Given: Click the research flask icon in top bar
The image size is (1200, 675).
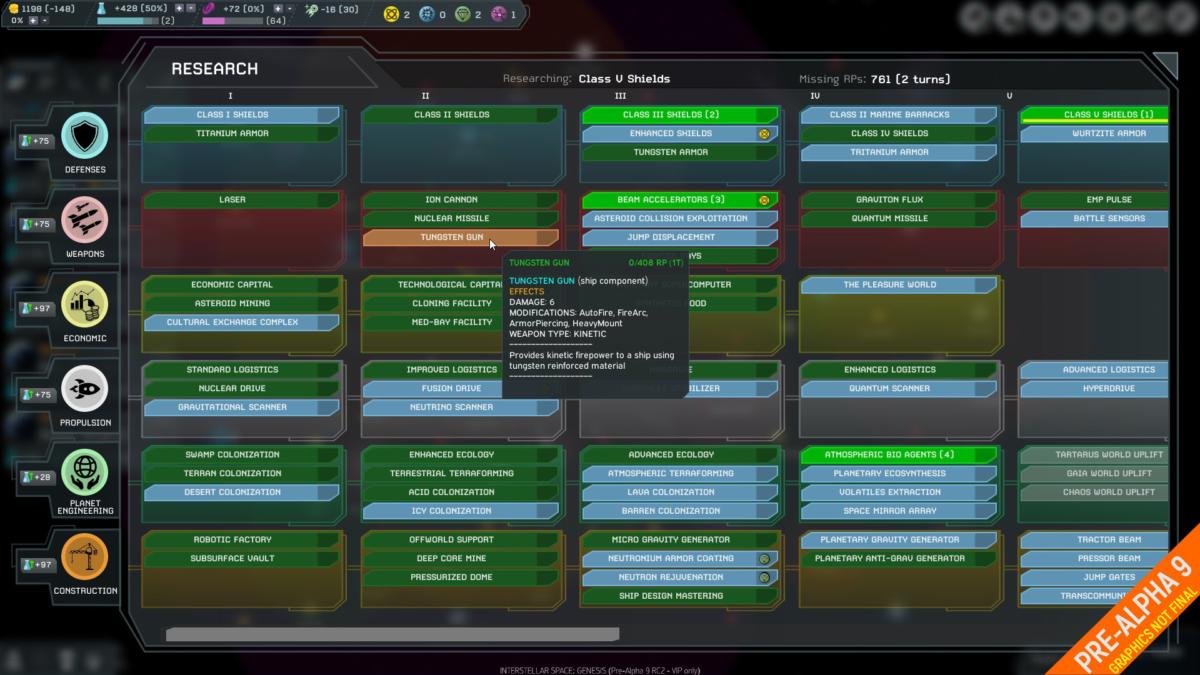Looking at the screenshot, I should point(103,9).
